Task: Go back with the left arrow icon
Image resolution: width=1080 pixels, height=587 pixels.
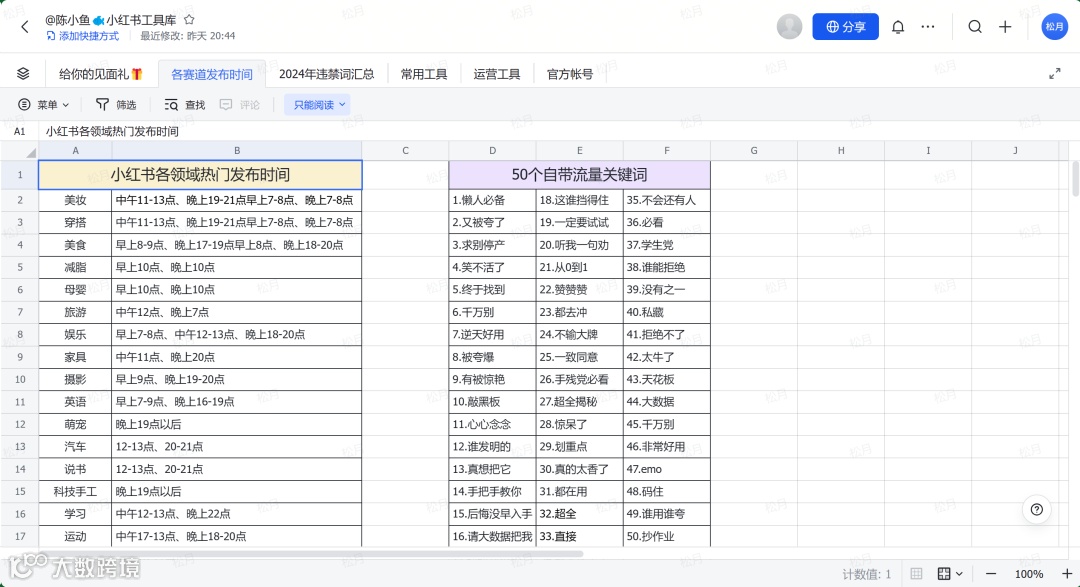Action: (x=25, y=27)
